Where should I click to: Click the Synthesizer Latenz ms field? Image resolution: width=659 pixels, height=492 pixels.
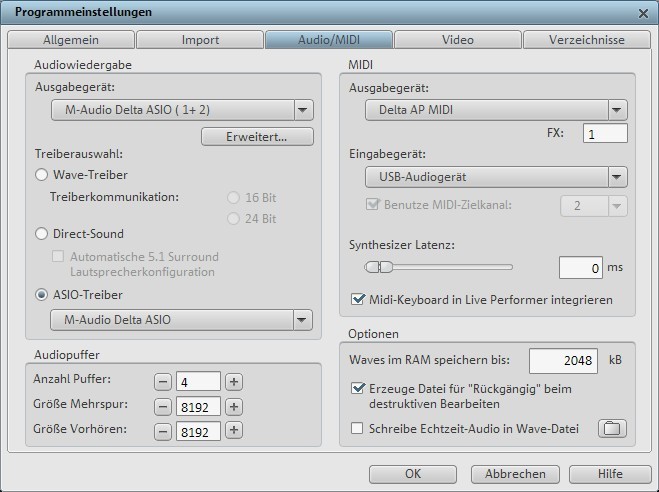click(580, 268)
